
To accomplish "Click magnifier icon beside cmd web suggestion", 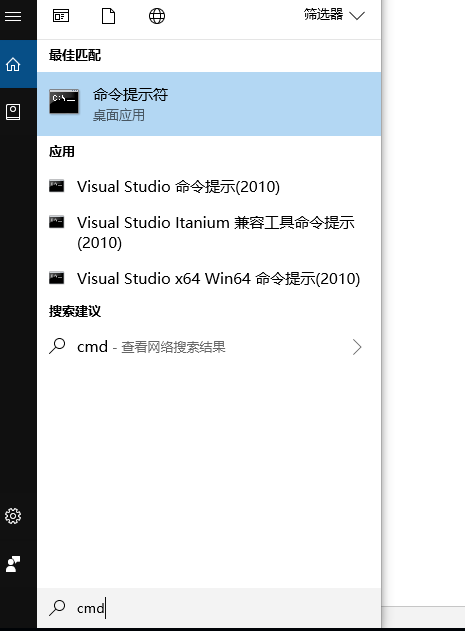I will coord(57,346).
